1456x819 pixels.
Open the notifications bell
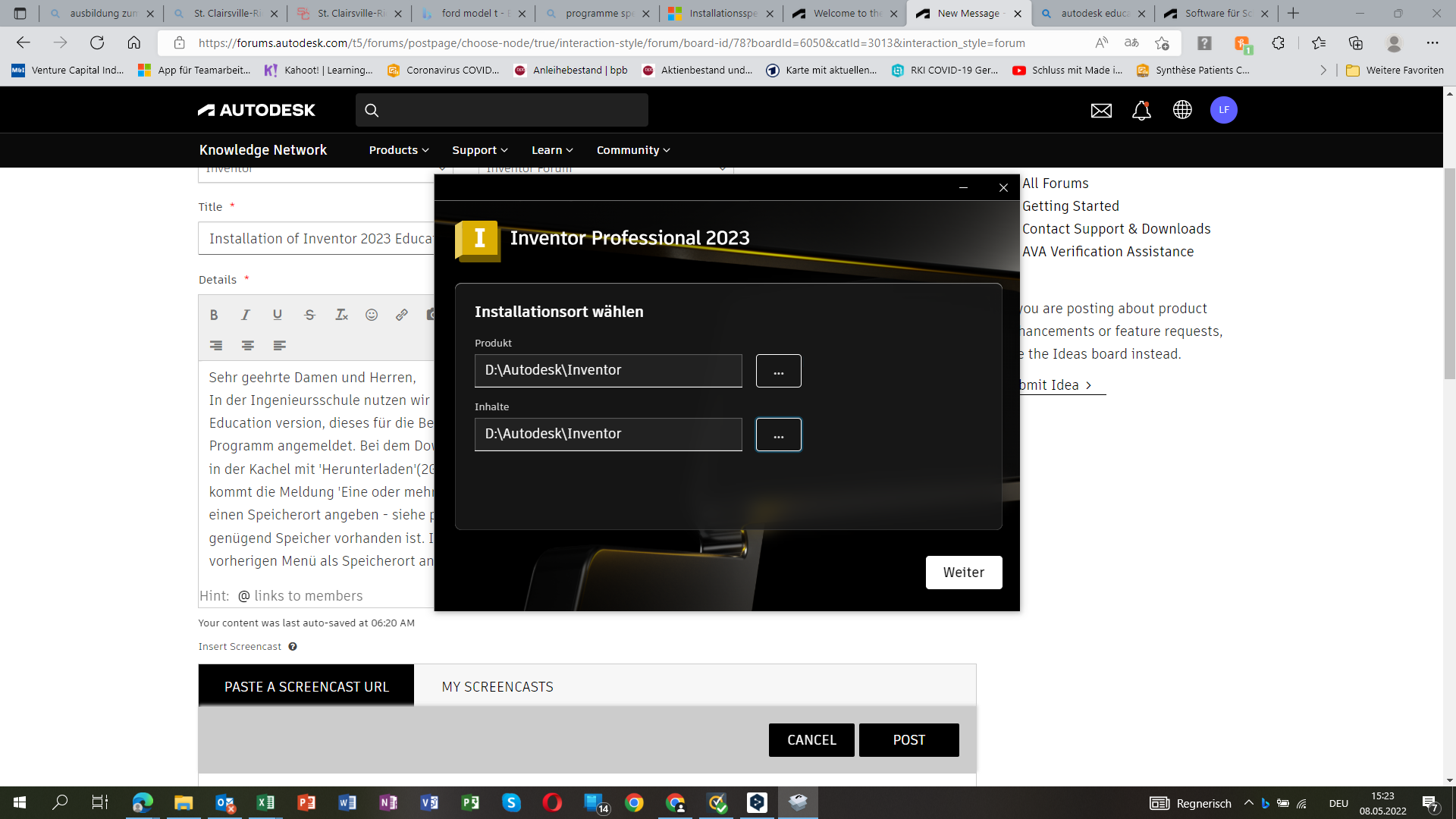(1141, 111)
